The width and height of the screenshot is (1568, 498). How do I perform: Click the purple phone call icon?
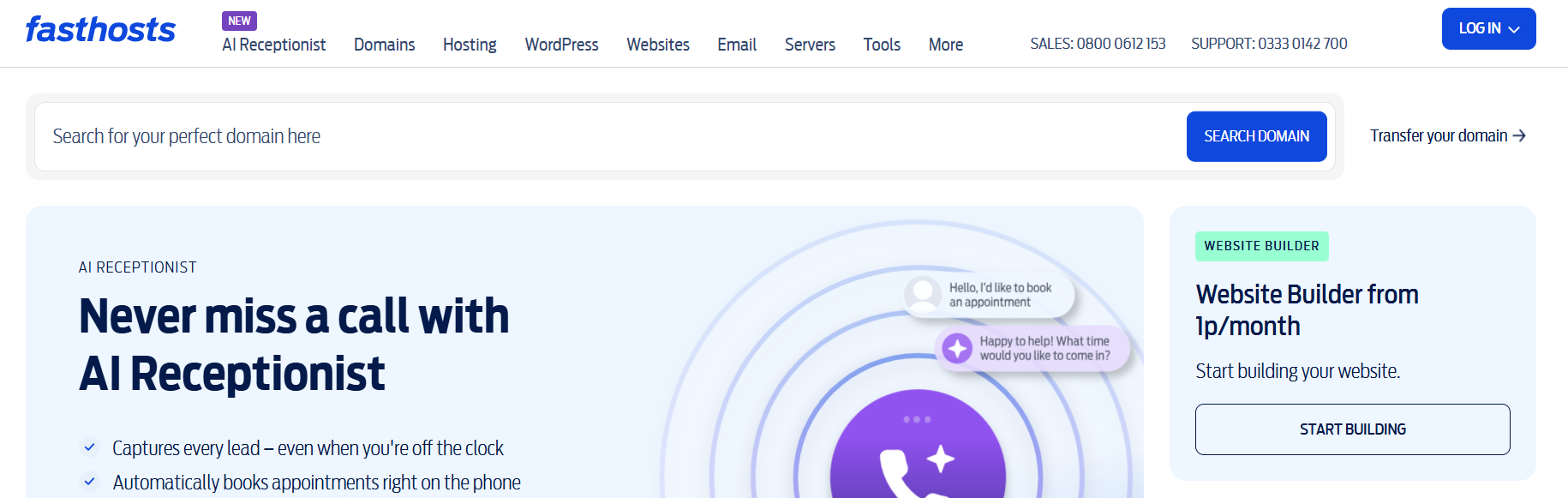(x=918, y=445)
